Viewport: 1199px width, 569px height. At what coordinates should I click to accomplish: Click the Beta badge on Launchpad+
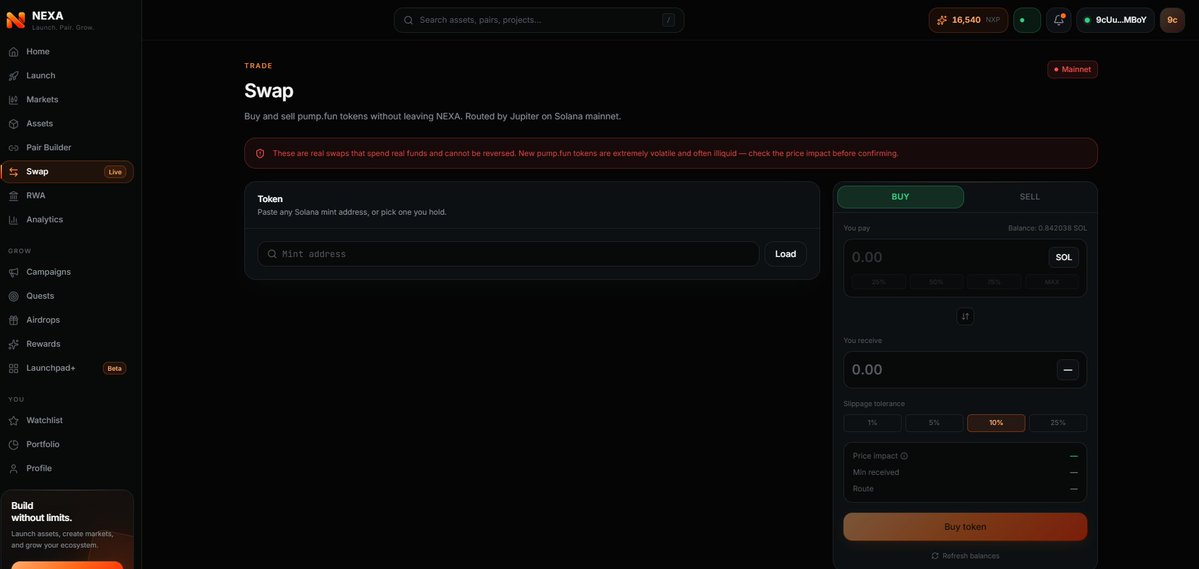pyautogui.click(x=115, y=369)
